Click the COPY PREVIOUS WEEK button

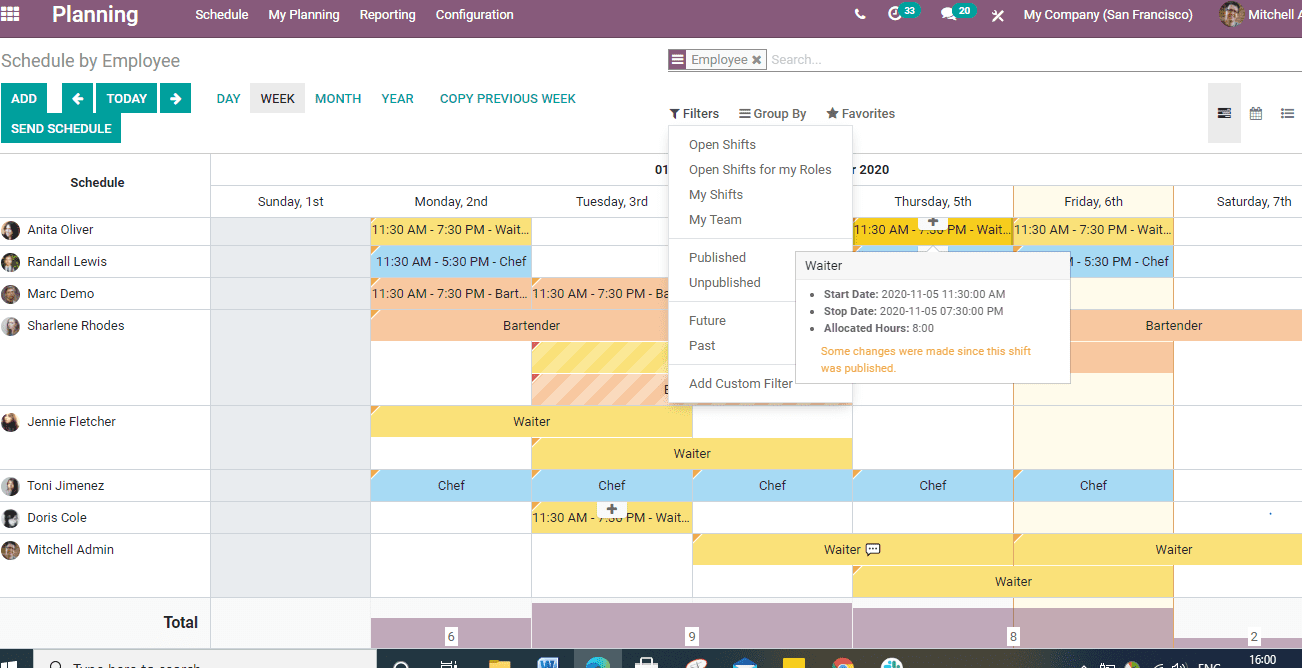pyautogui.click(x=507, y=98)
